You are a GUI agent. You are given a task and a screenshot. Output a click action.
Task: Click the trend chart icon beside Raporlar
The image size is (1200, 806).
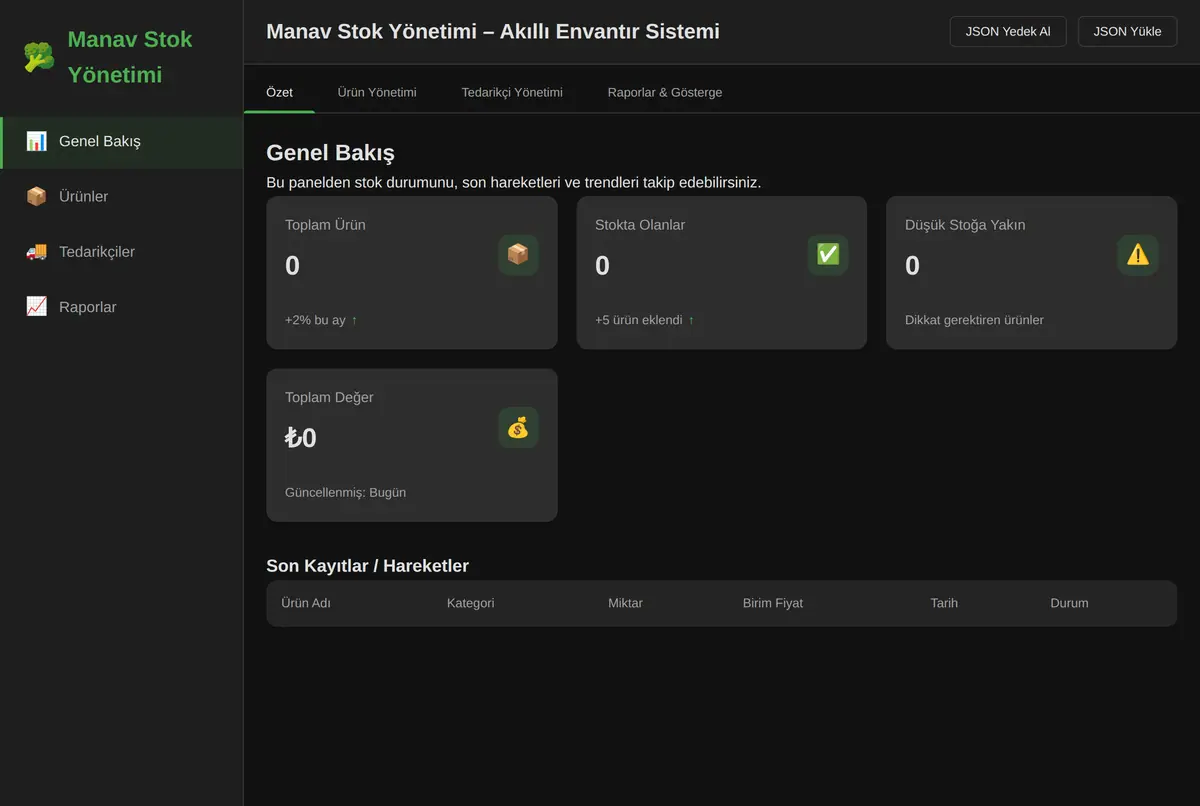pyautogui.click(x=36, y=307)
